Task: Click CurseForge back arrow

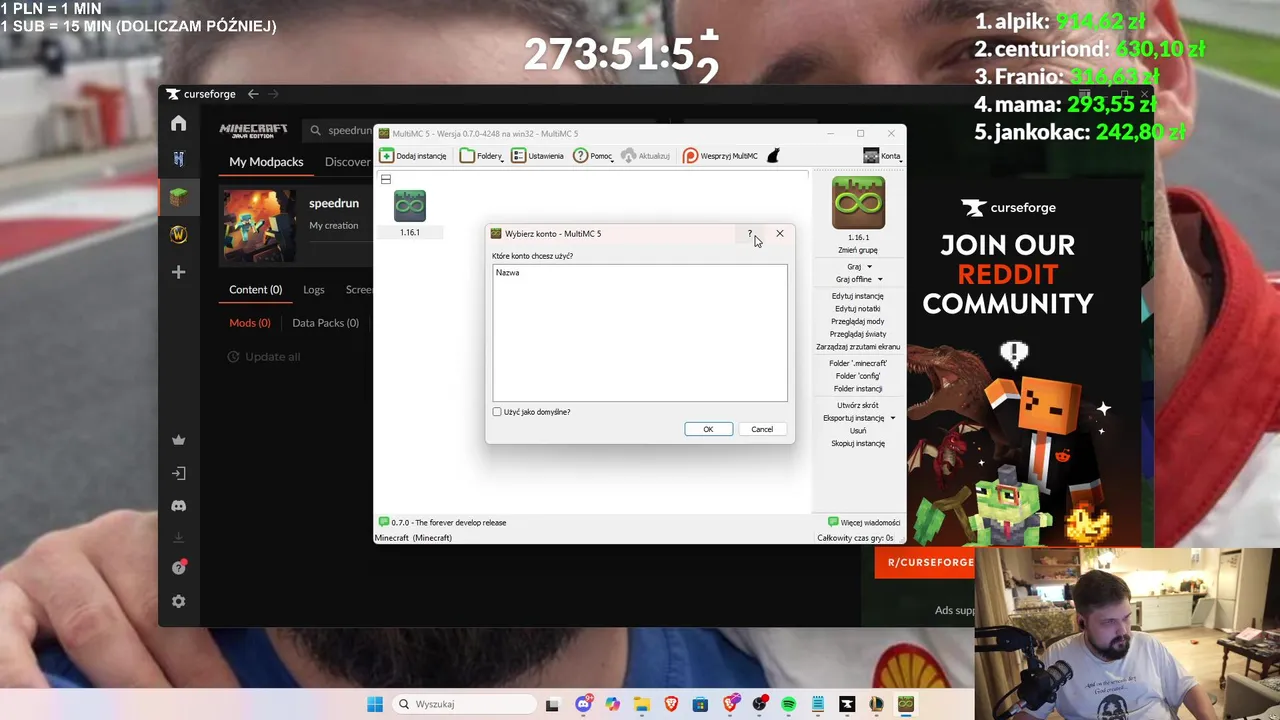Action: pos(253,94)
